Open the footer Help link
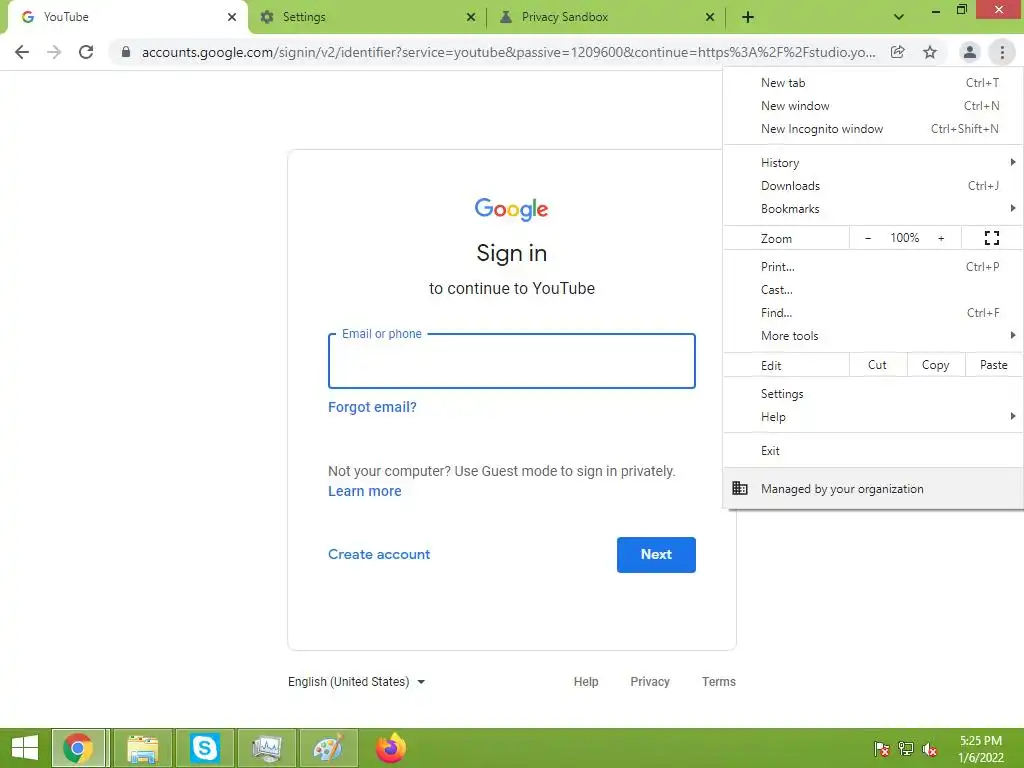 pos(586,682)
